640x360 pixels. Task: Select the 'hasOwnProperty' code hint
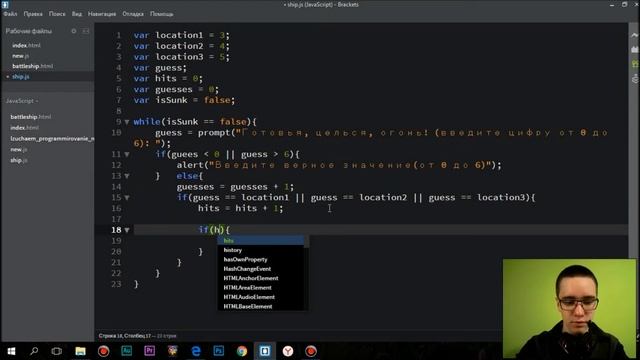click(261, 260)
